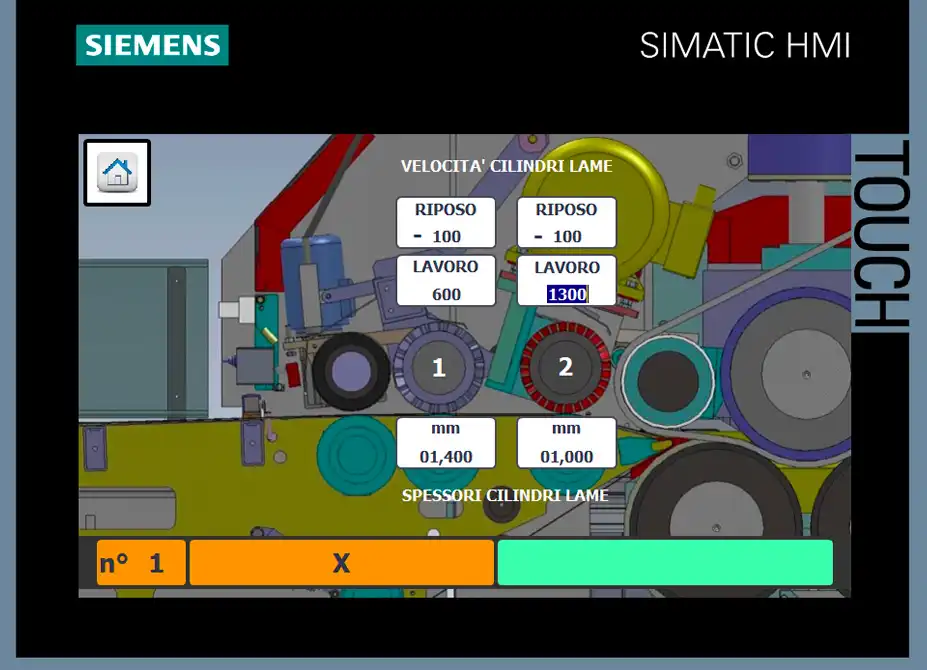Click the VELOCITA' CILINDRI LAME heading
Viewport: 927px width, 670px height.
point(506,166)
